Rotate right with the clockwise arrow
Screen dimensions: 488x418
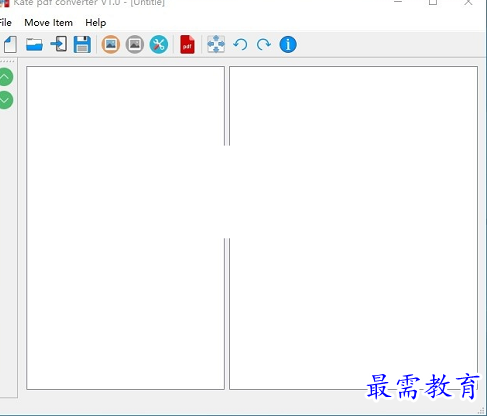pos(264,44)
